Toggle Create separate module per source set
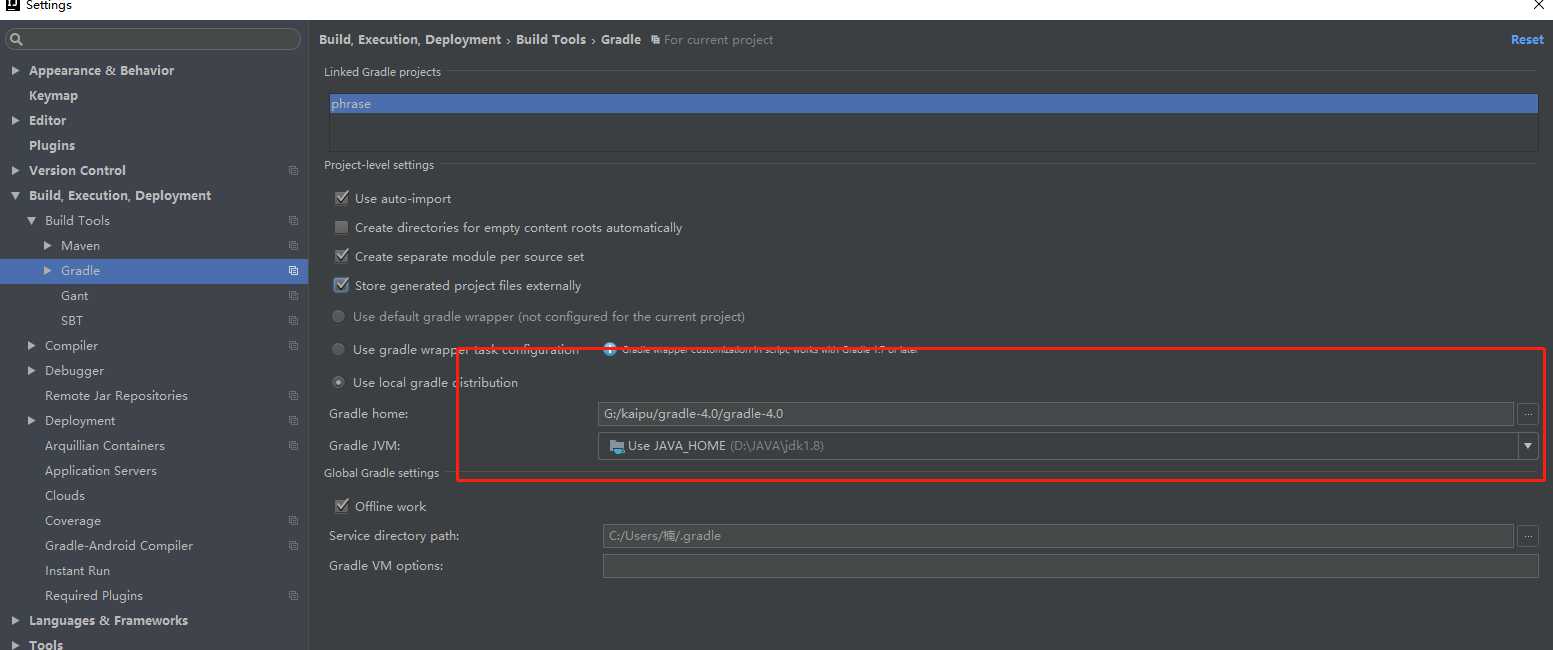The width and height of the screenshot is (1553, 650). click(341, 256)
